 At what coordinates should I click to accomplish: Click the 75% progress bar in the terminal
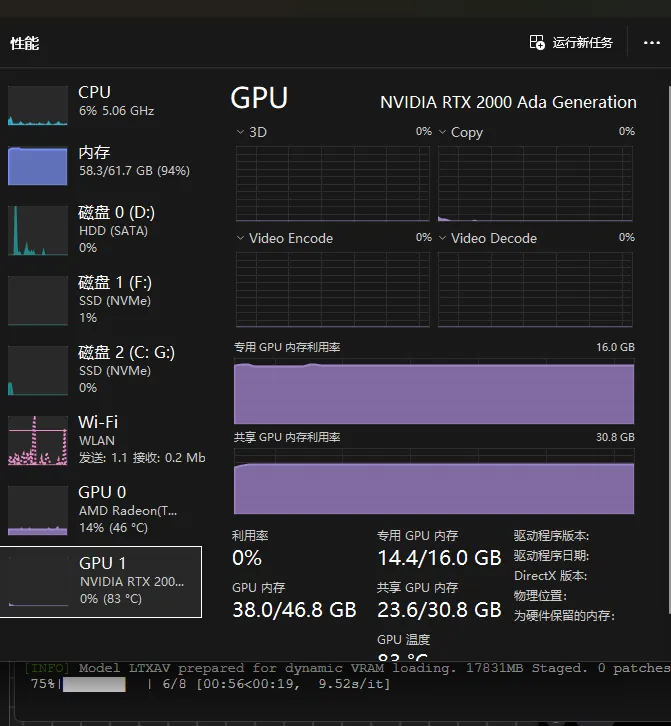pos(94,684)
